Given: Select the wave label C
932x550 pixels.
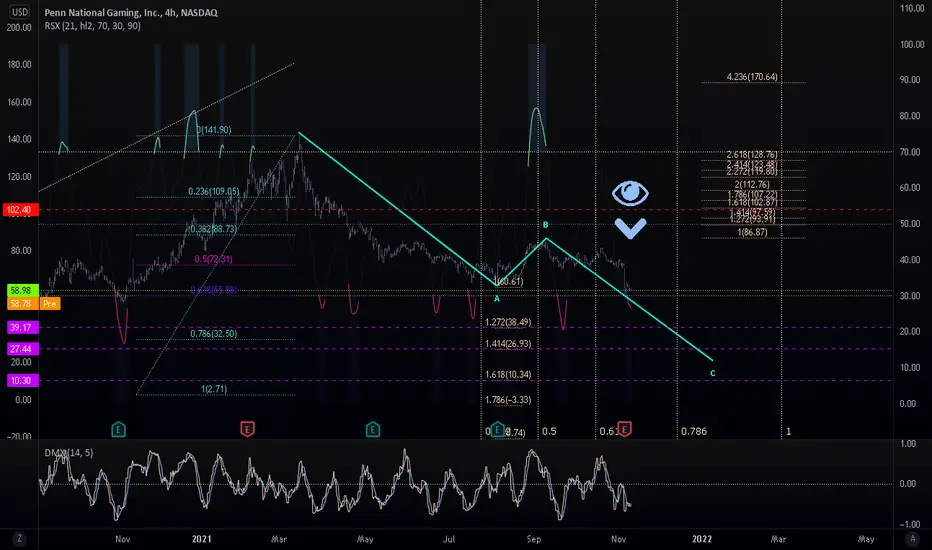Looking at the screenshot, I should [x=713, y=373].
